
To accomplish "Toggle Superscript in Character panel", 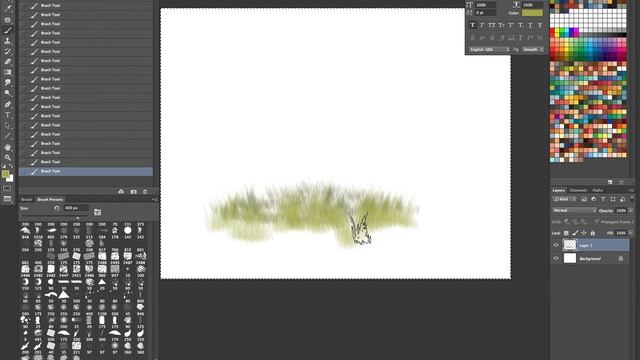I will [511, 25].
